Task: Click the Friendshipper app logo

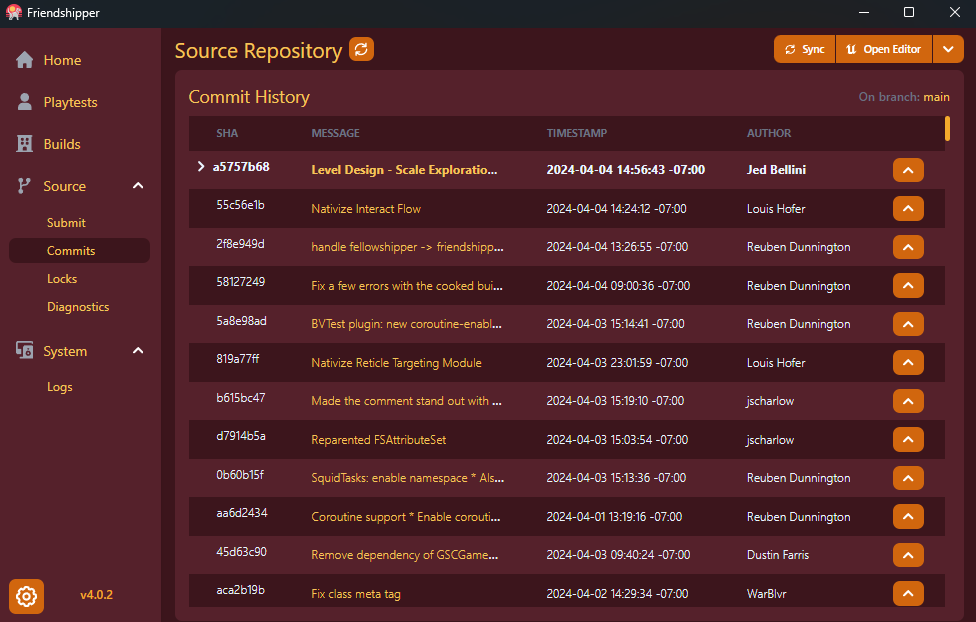Action: point(14,12)
